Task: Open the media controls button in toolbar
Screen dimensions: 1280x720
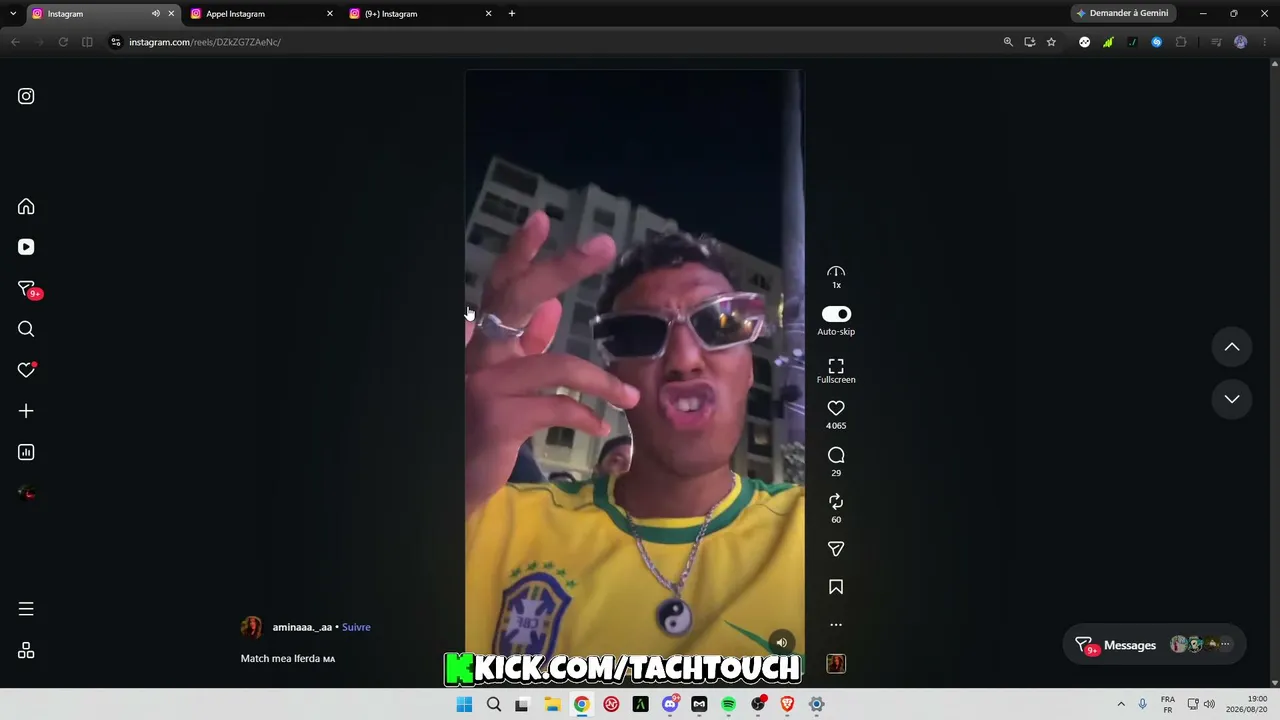Action: pos(1216,42)
